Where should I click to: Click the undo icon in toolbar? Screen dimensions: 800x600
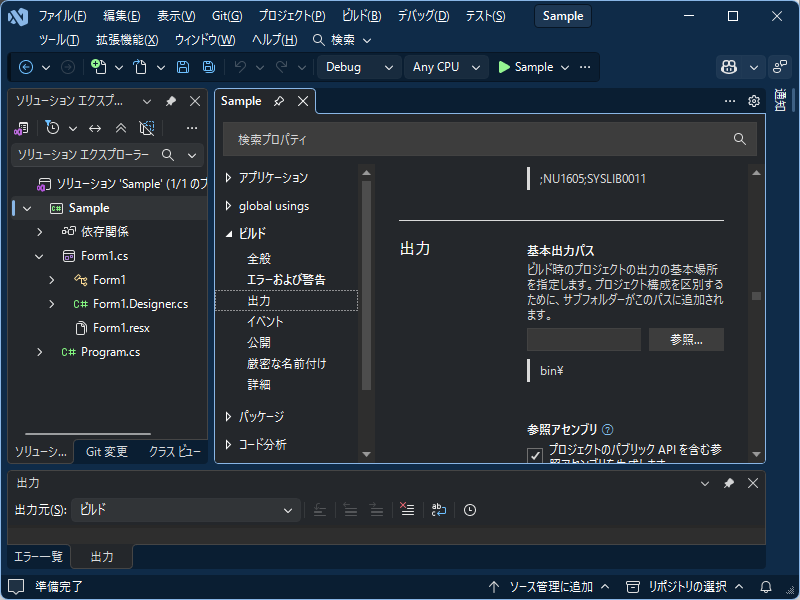(240, 67)
